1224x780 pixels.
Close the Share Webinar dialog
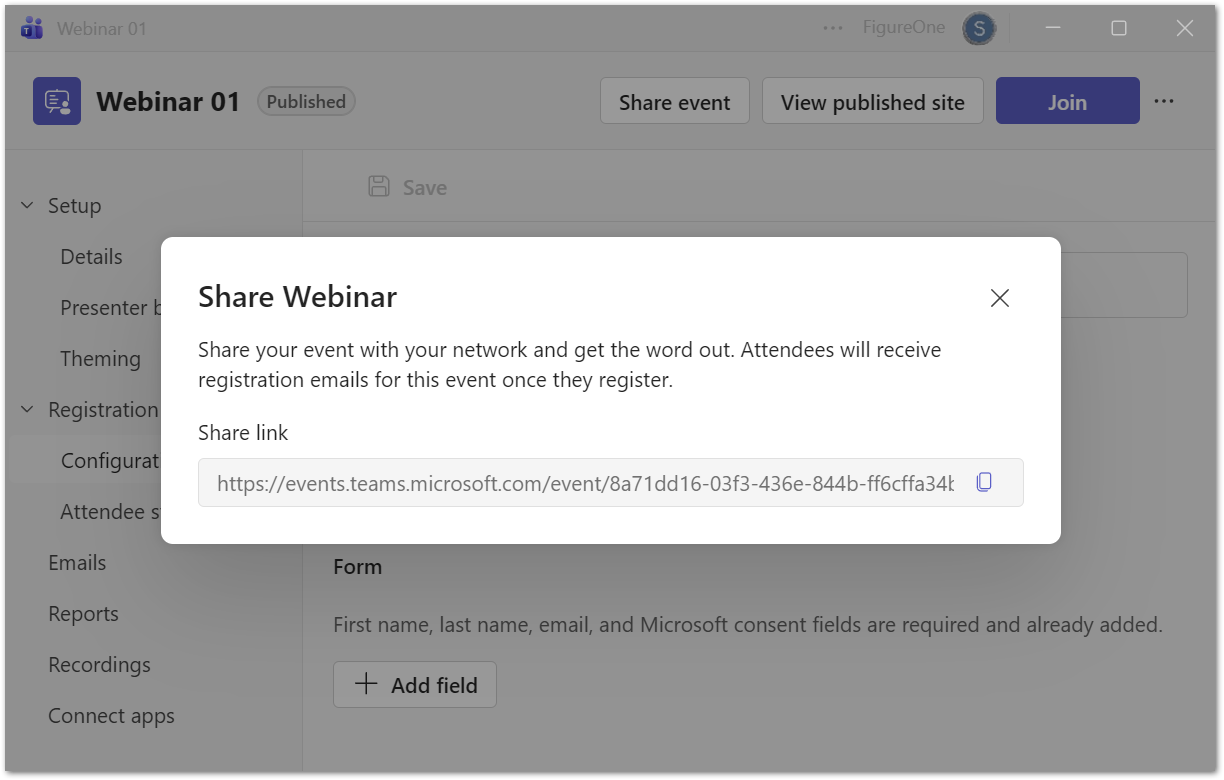[999, 298]
